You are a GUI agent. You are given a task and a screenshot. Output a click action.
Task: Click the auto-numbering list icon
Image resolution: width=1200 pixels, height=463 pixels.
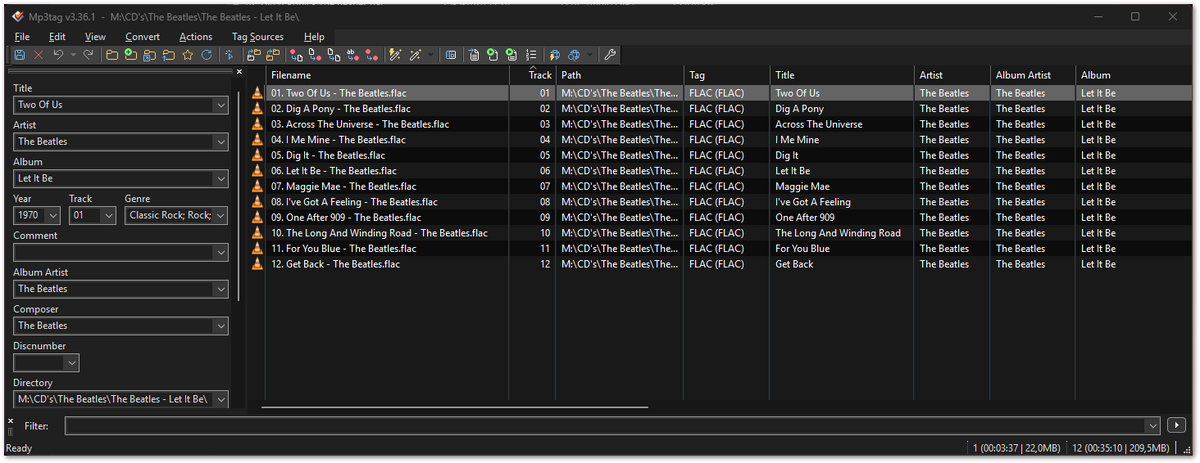click(x=531, y=55)
